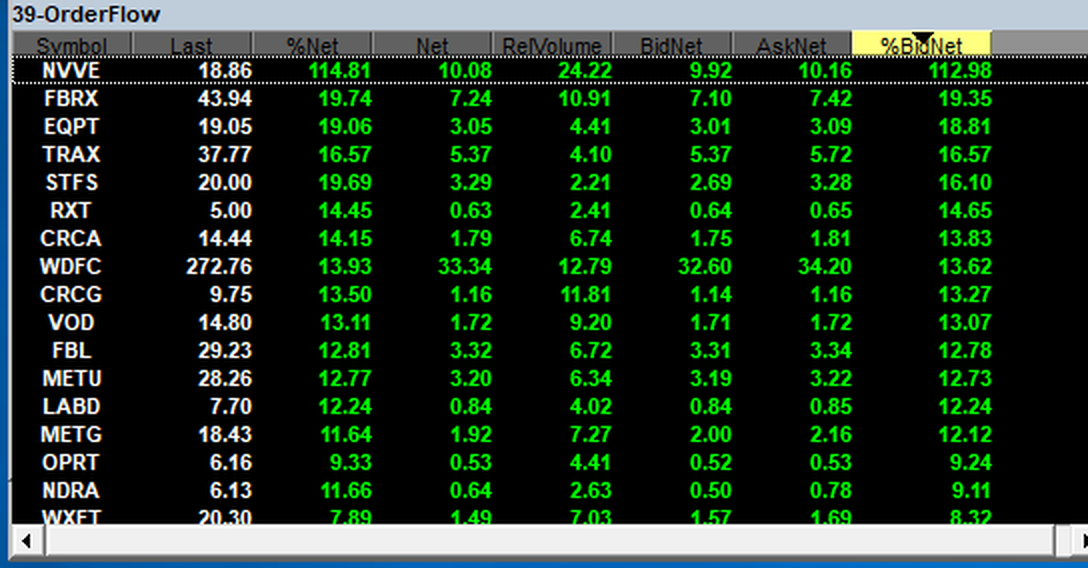Viewport: 1088px width, 568px height.
Task: Click the 39-OrderFlow window title
Action: [86, 15]
